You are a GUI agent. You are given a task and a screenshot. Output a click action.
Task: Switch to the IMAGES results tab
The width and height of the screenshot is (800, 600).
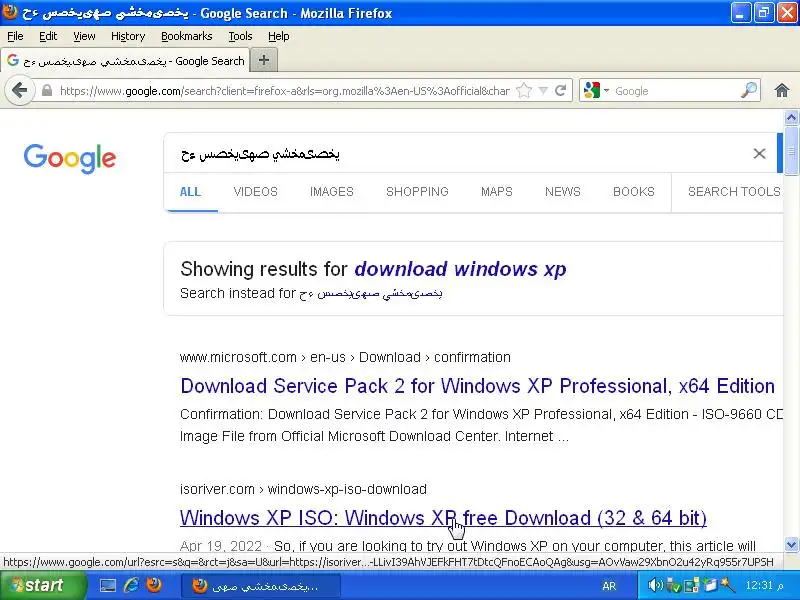click(x=332, y=192)
